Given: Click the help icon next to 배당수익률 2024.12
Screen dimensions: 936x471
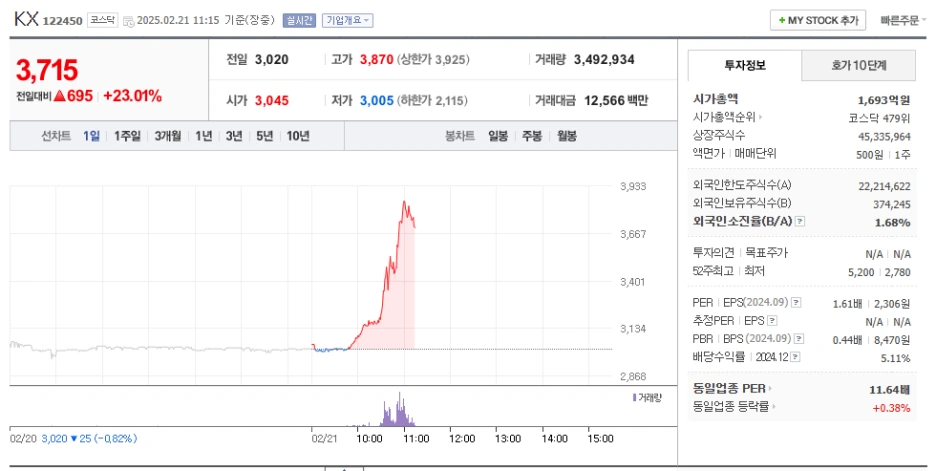Looking at the screenshot, I should click(x=795, y=357).
